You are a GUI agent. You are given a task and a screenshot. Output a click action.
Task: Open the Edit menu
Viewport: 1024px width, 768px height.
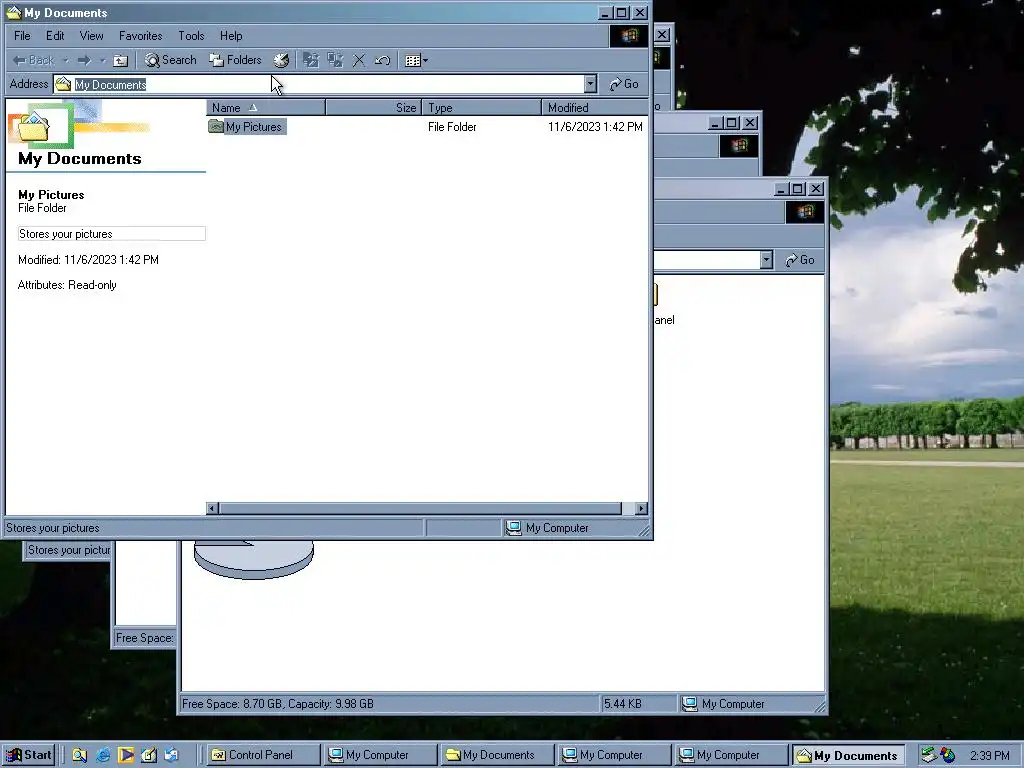(x=55, y=36)
